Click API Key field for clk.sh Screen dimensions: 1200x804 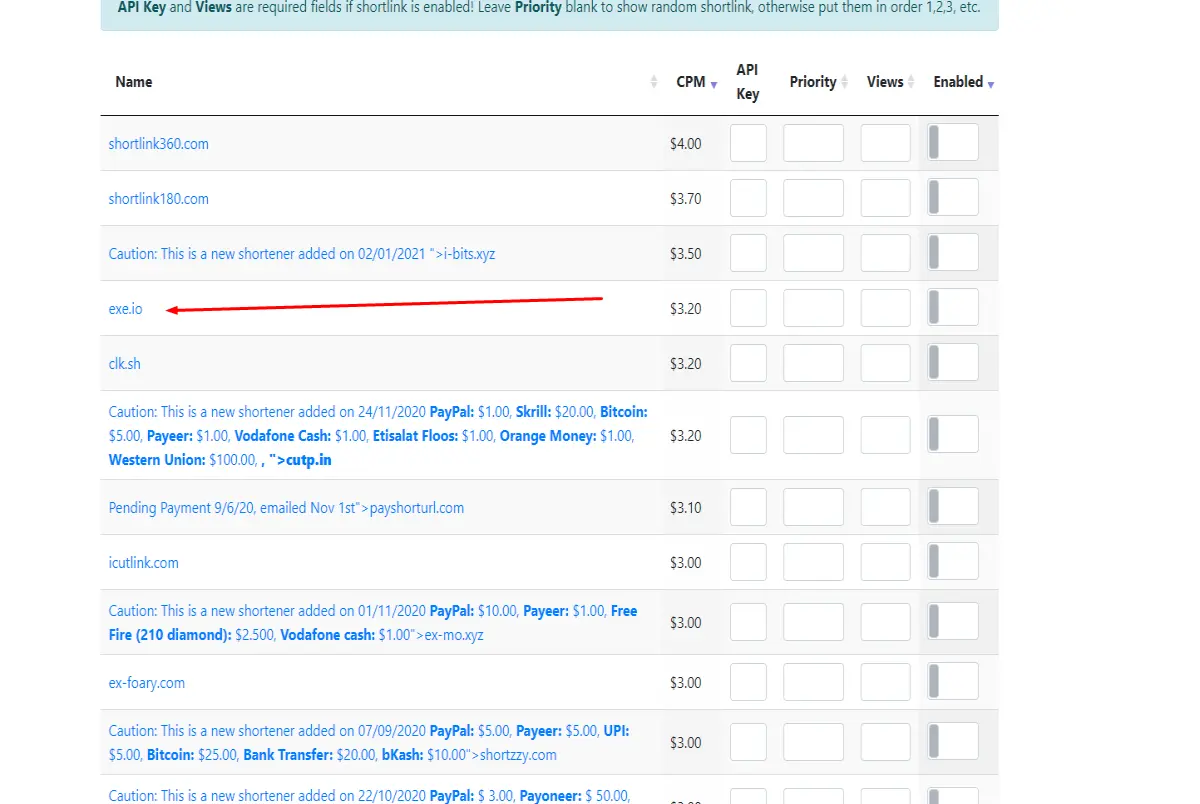point(748,363)
